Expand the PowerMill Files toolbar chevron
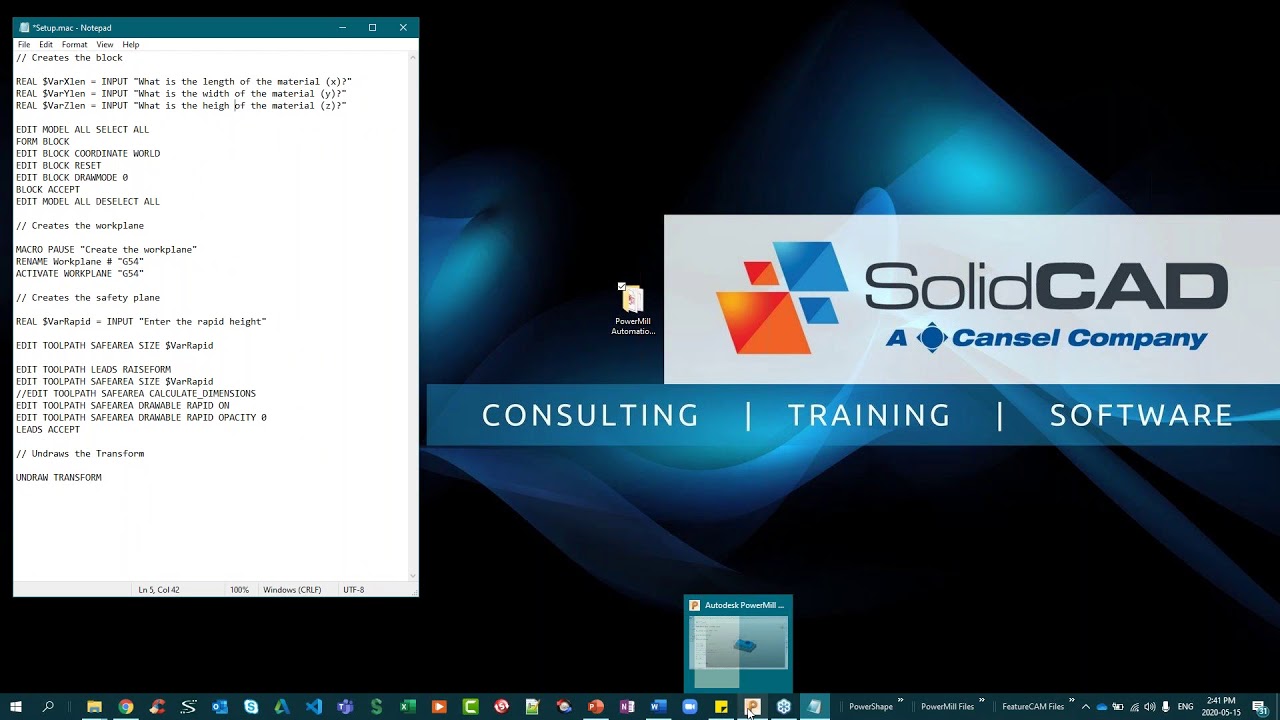The image size is (1280, 720). pyautogui.click(x=982, y=701)
